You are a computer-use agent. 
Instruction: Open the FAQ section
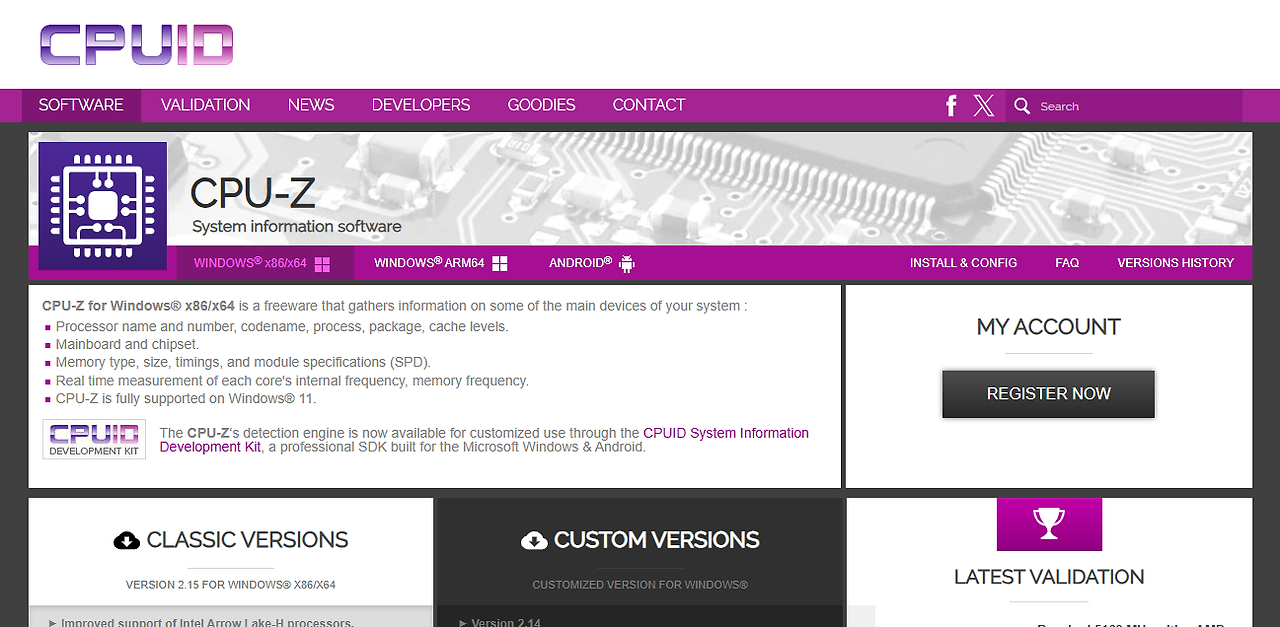[1067, 263]
